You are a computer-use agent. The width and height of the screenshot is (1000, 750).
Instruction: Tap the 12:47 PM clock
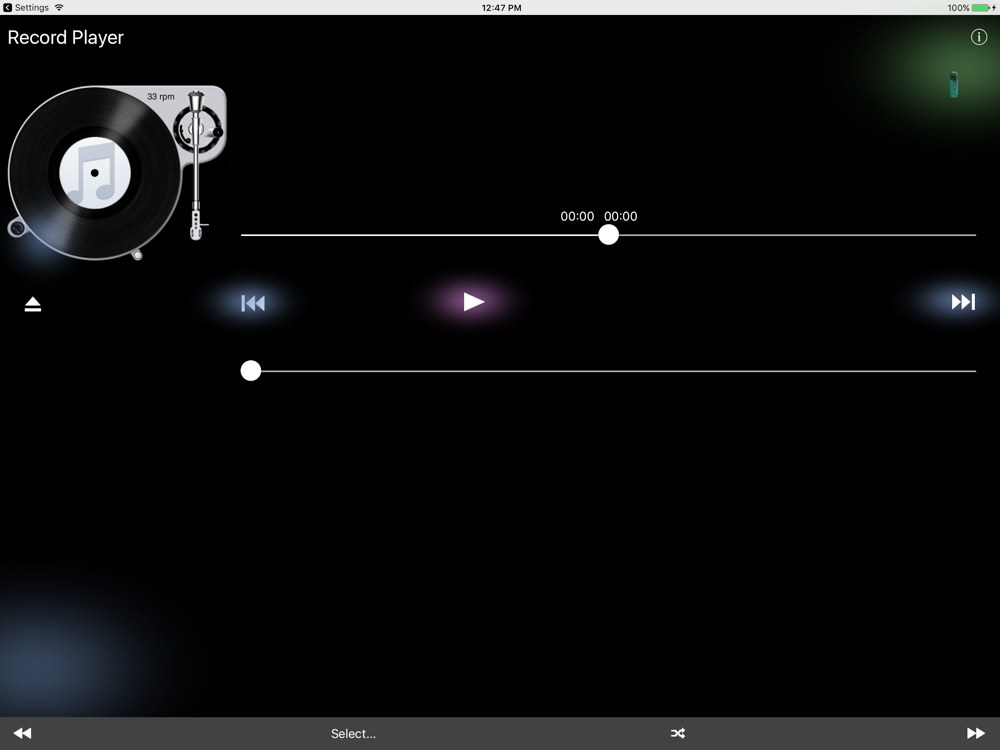pos(501,8)
